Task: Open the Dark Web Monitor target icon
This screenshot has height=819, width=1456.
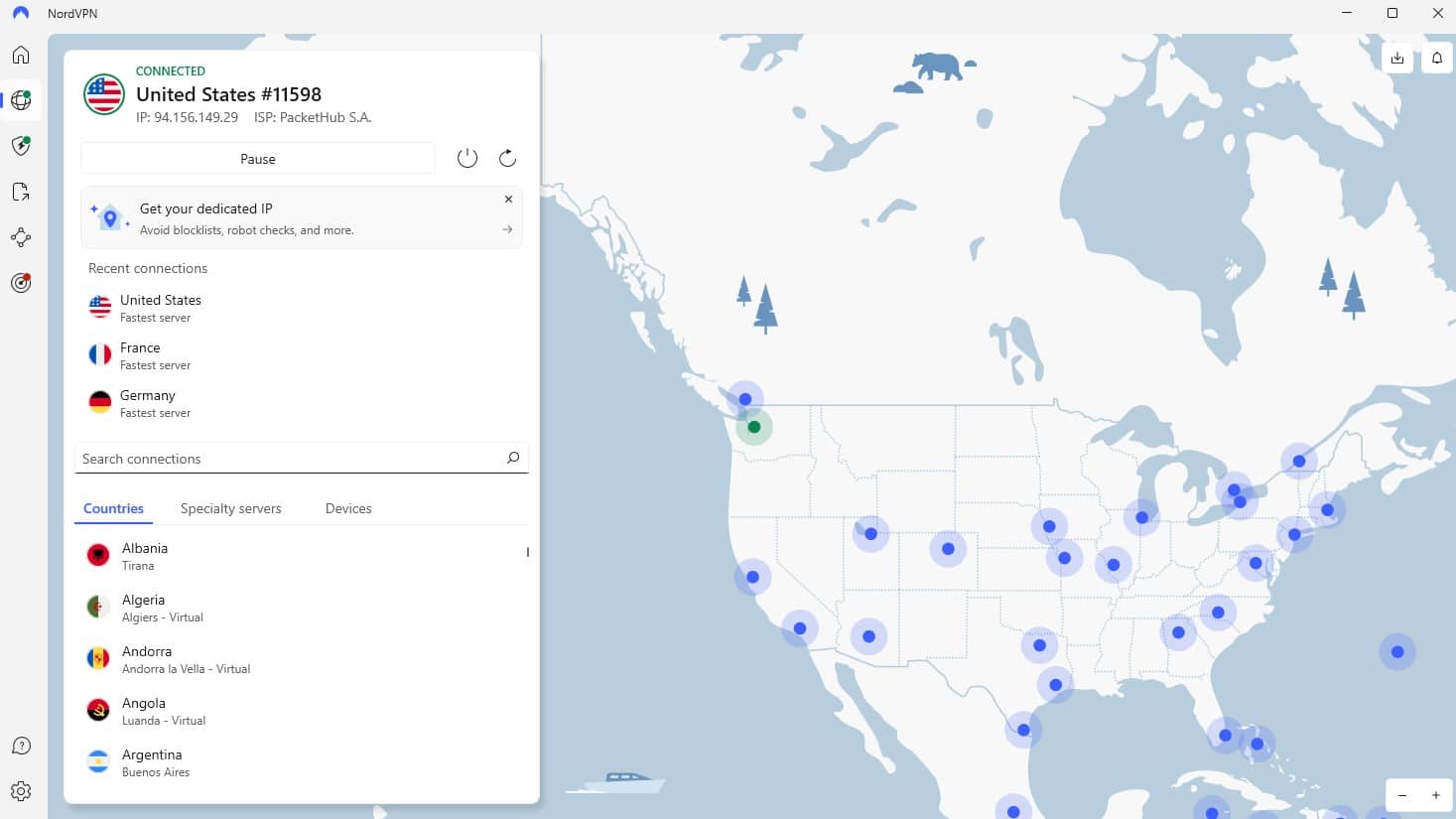Action: click(x=21, y=283)
